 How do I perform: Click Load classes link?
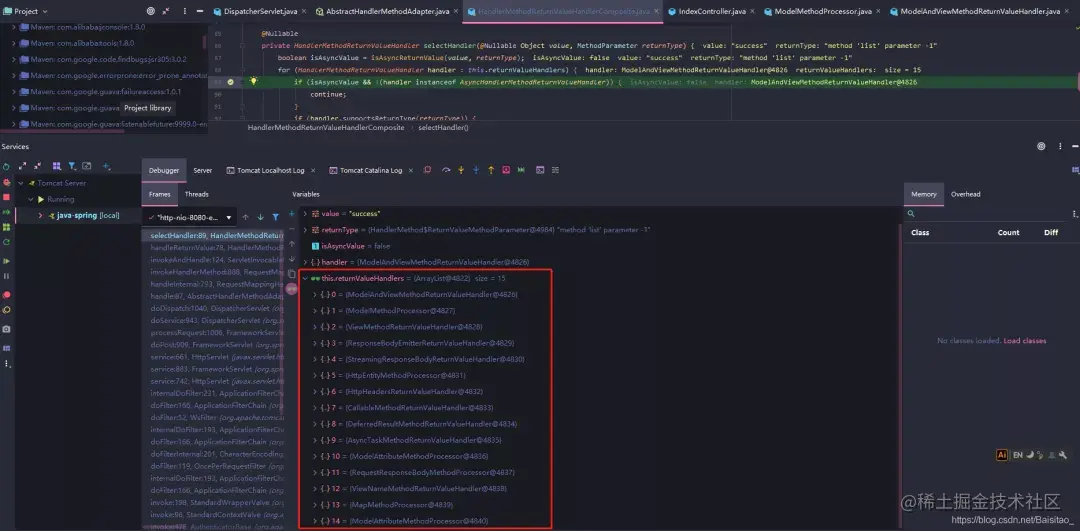pyautogui.click(x=1024, y=341)
